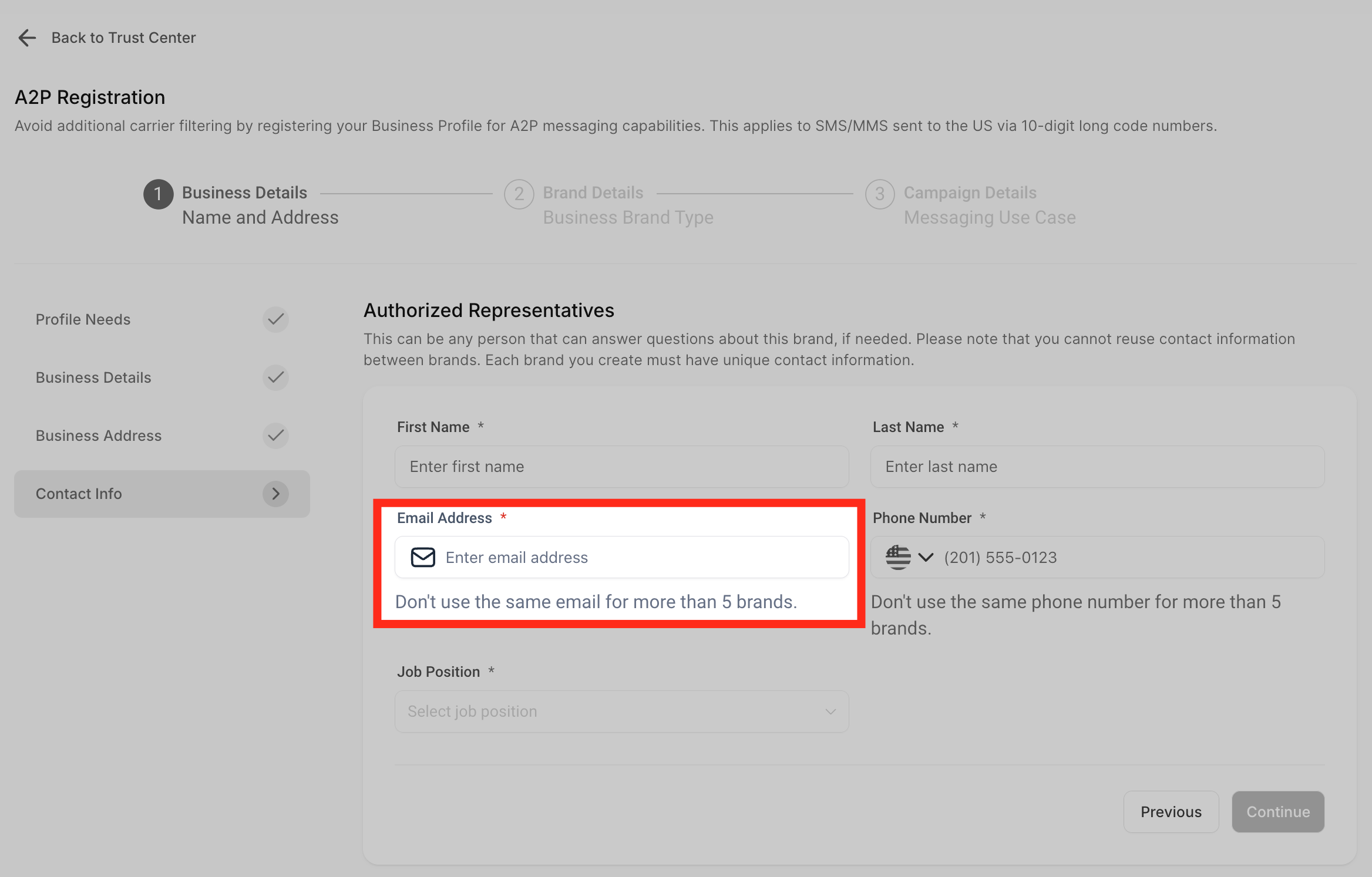Click step 2 circle Brand Details
This screenshot has height=877, width=1372.
tap(519, 194)
